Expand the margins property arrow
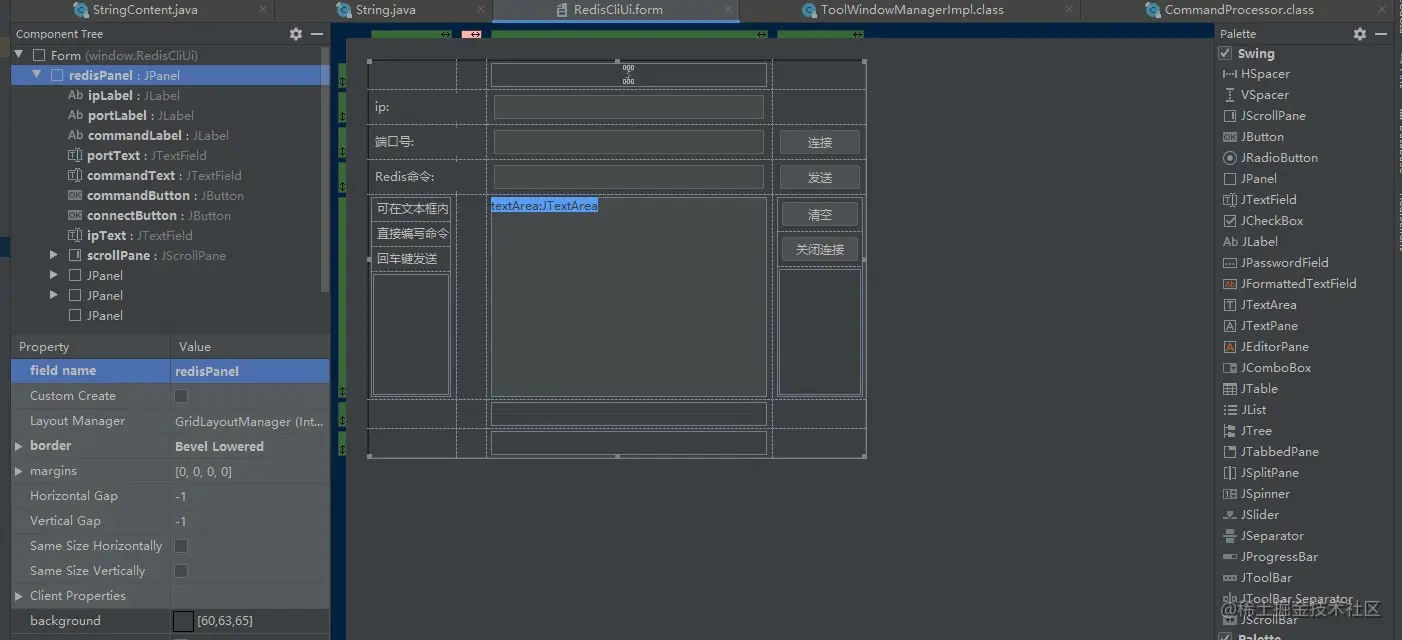Screen dimensions: 1402x640 click(x=18, y=471)
